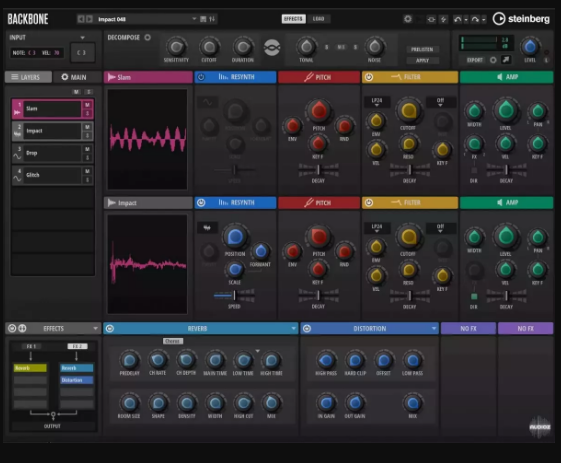Screen dimensions: 561x463
Task: Click the Chorus button in the reverb panel
Action: (173, 341)
